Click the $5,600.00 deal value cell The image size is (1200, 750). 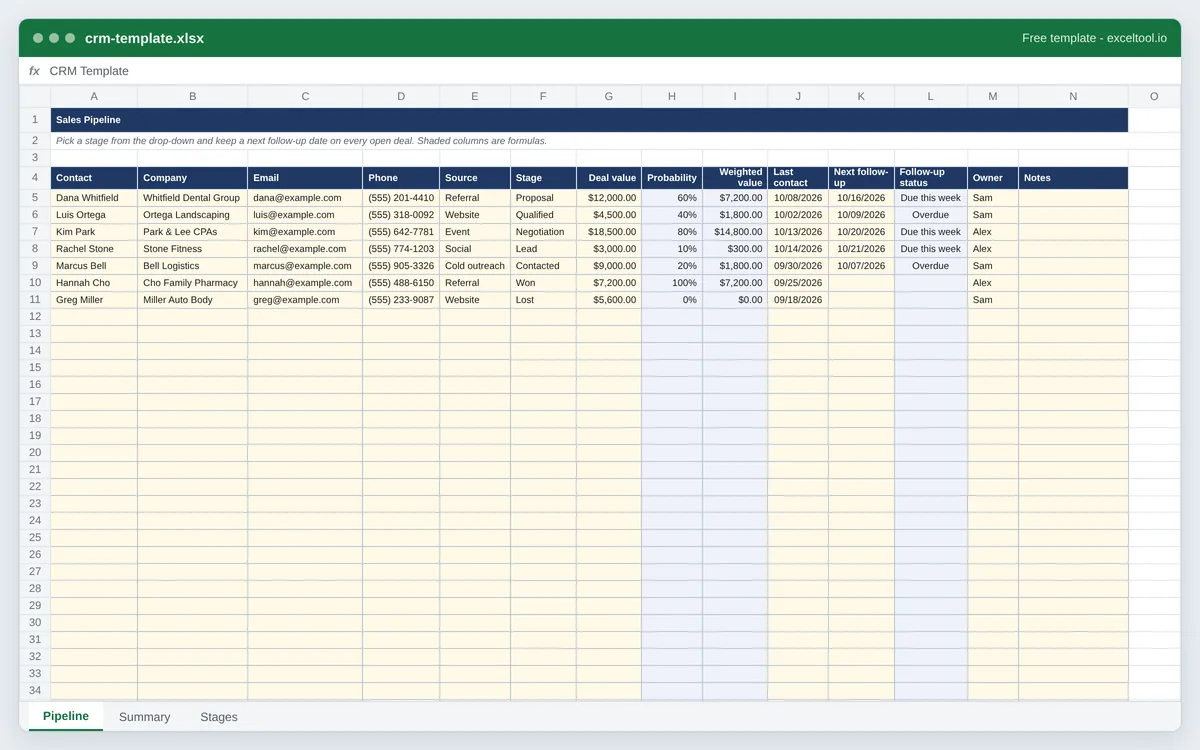click(x=609, y=300)
